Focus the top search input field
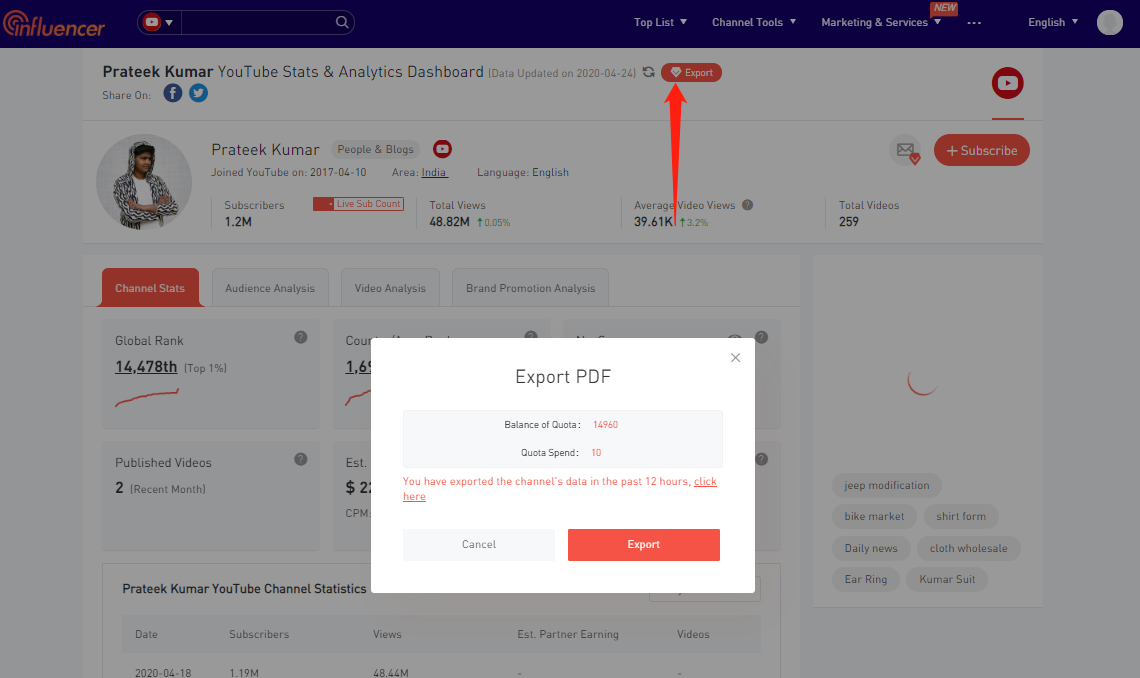1140x678 pixels. tap(257, 23)
